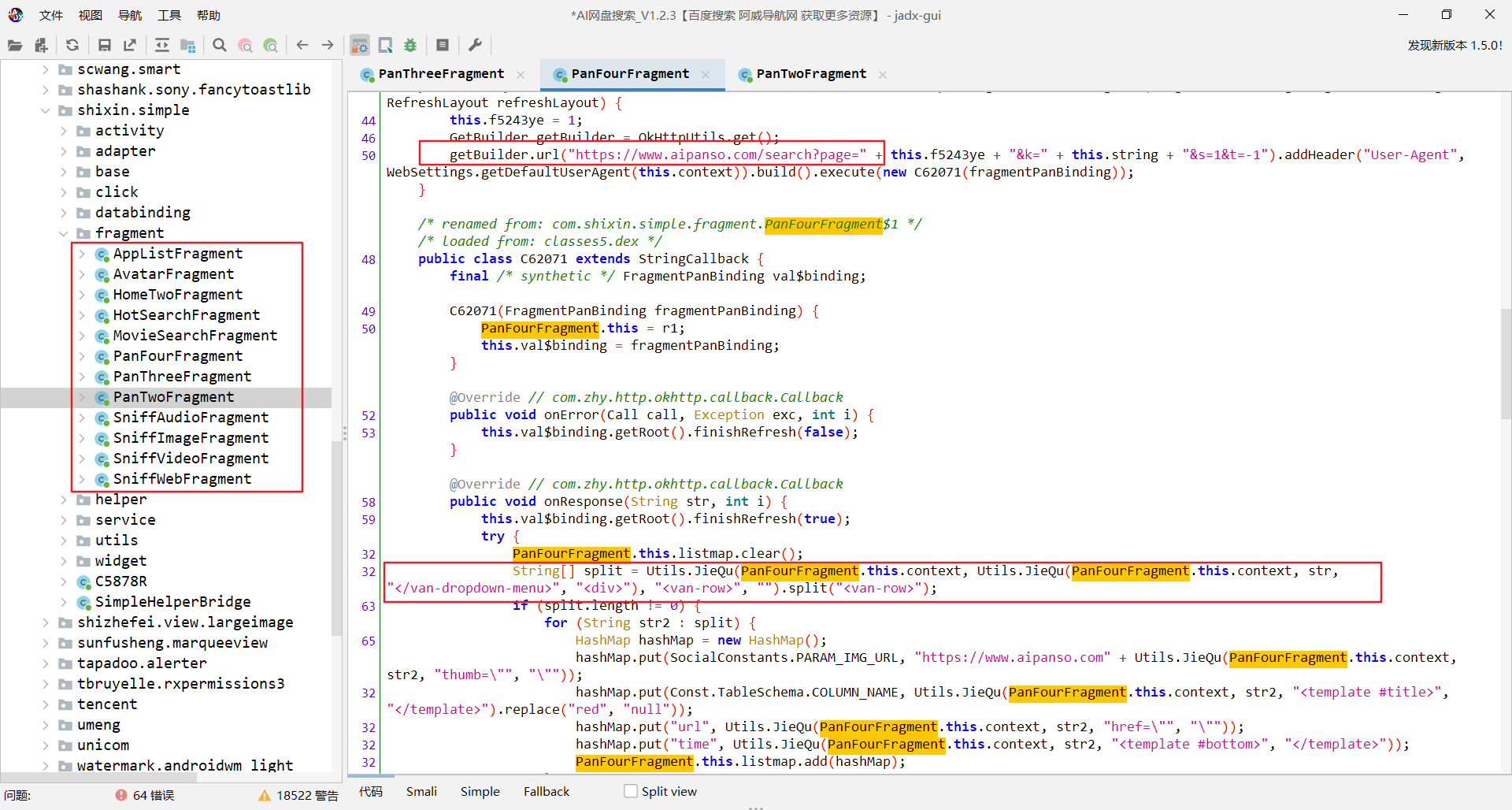The width and height of the screenshot is (1512, 810).
Task: Open Text search with the magnifier icon
Action: pos(220,46)
